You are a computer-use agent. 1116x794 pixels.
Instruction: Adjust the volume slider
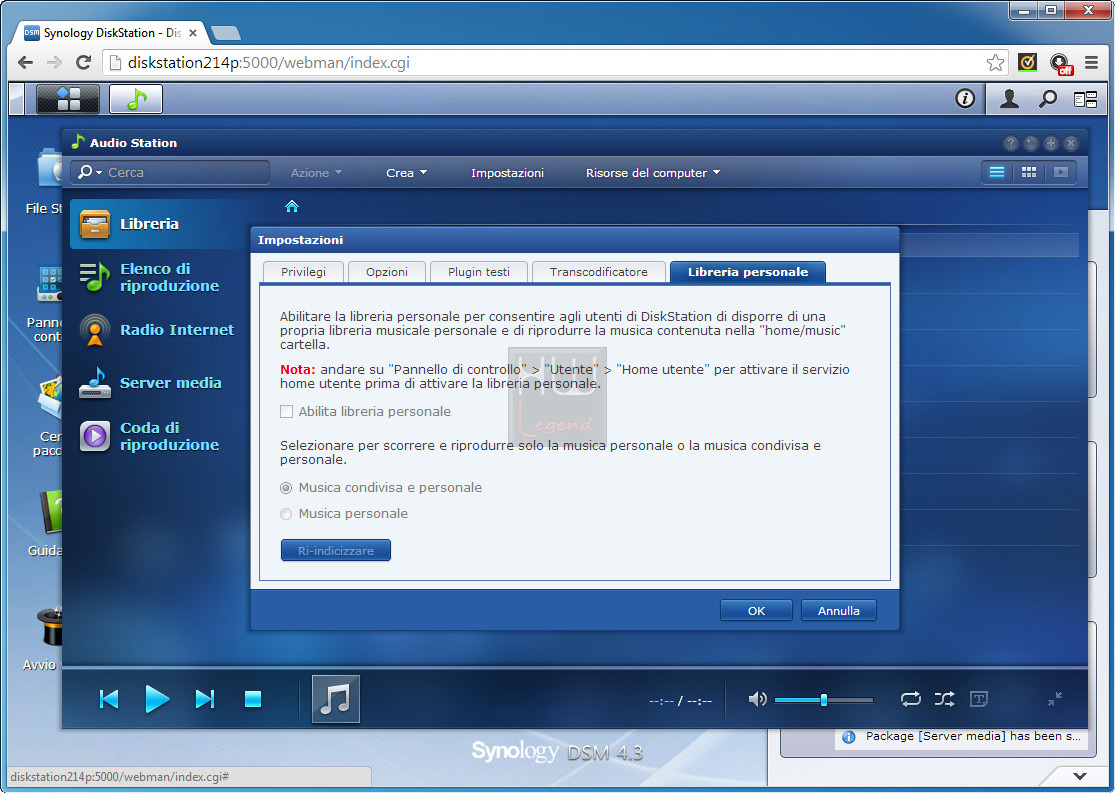tap(823, 700)
